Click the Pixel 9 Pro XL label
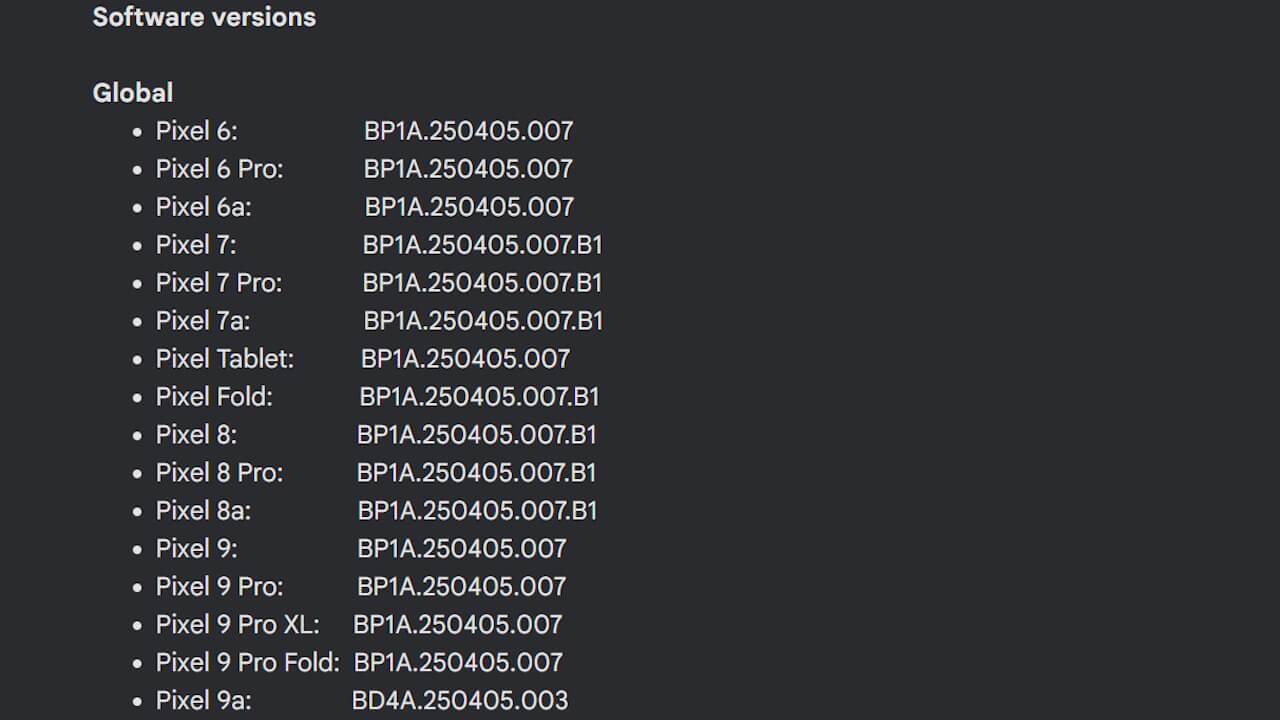The height and width of the screenshot is (720, 1280). tap(238, 625)
